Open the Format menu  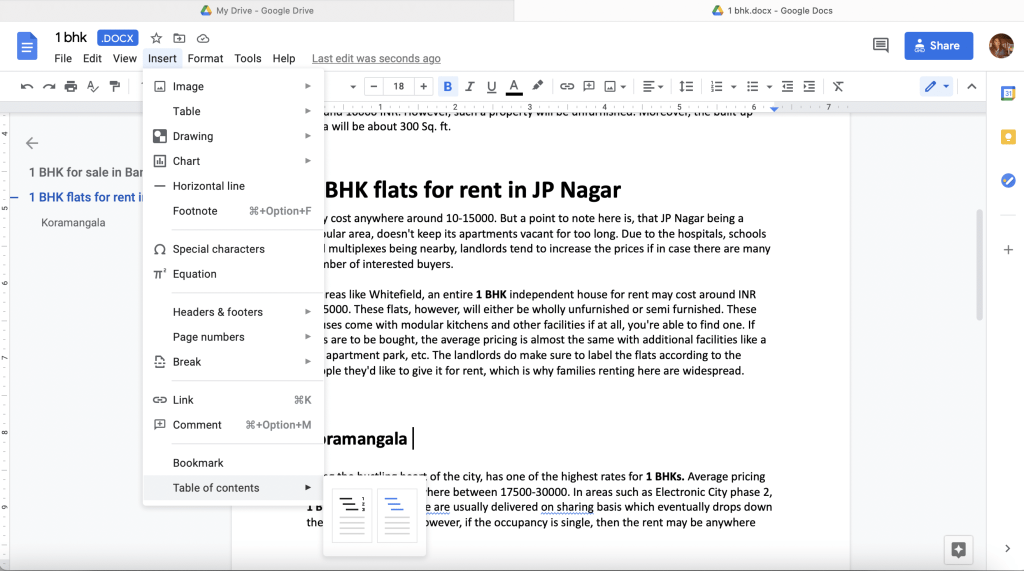205,58
